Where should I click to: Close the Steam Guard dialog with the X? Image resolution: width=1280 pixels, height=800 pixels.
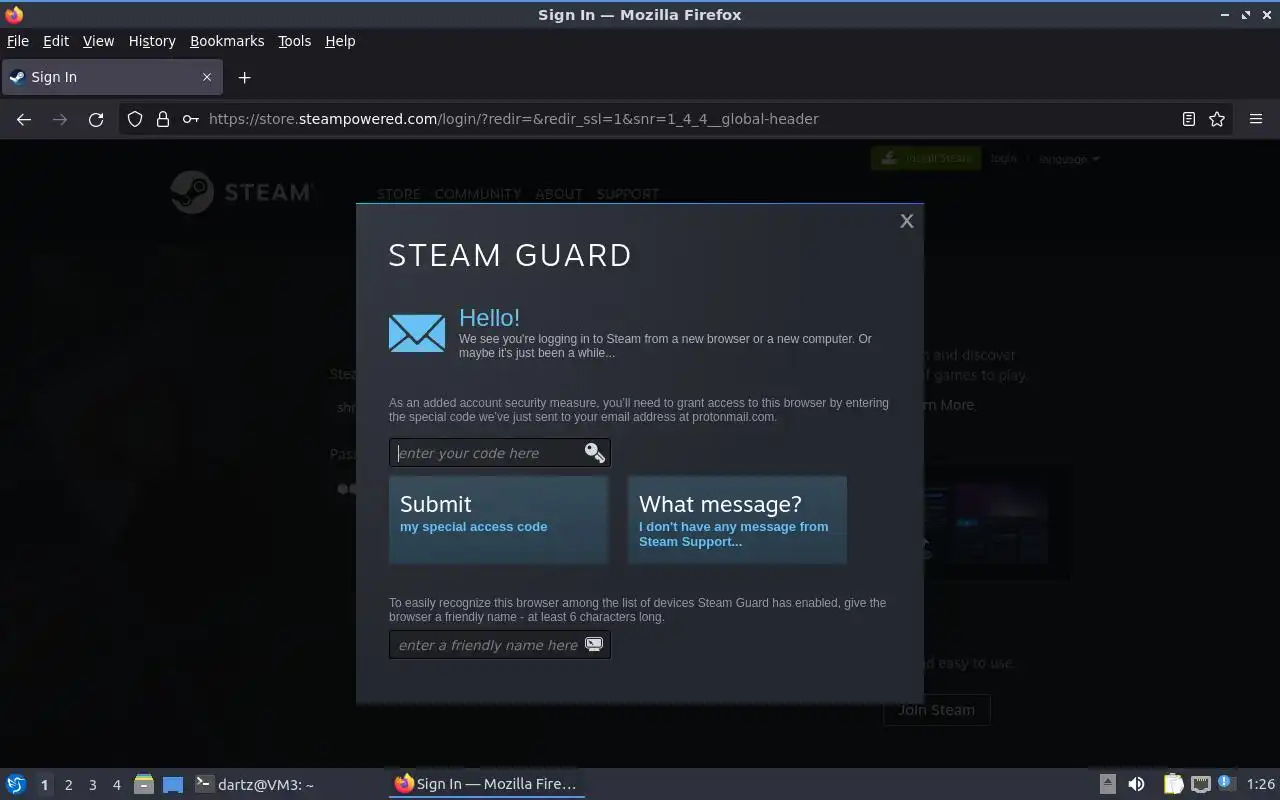click(x=906, y=221)
